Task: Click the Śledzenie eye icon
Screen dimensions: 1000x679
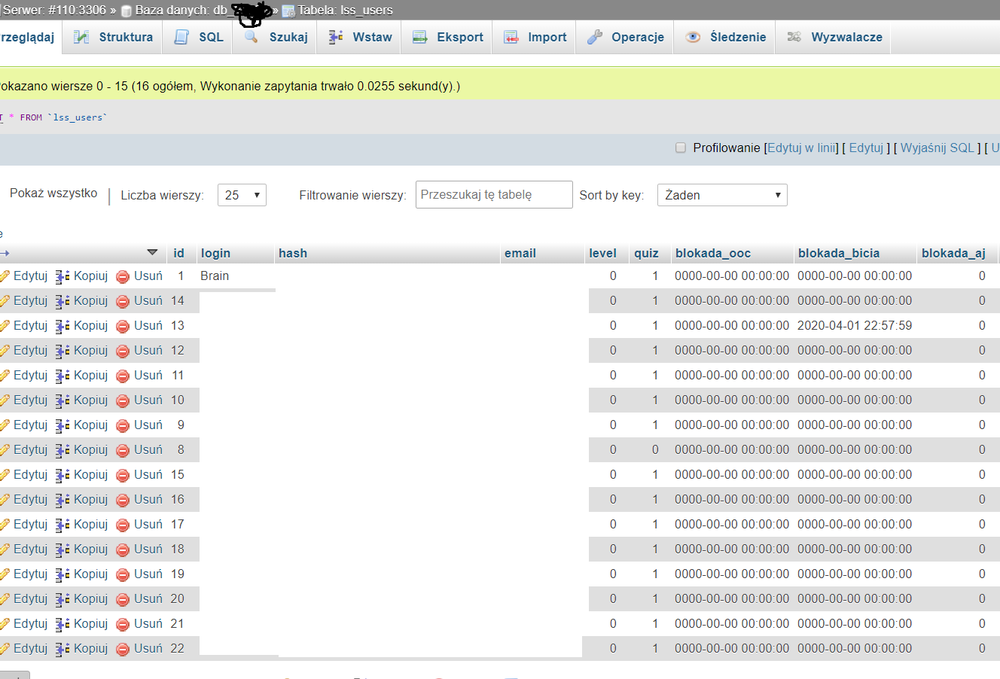Action: (x=693, y=38)
